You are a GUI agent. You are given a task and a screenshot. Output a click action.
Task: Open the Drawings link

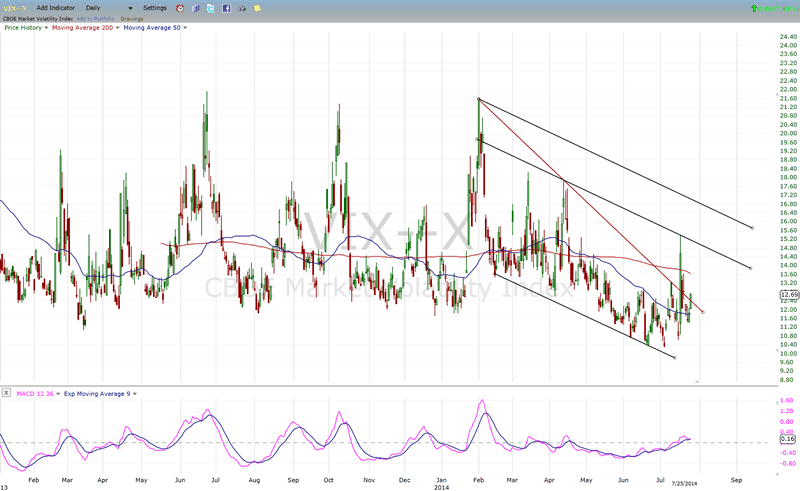click(x=132, y=18)
